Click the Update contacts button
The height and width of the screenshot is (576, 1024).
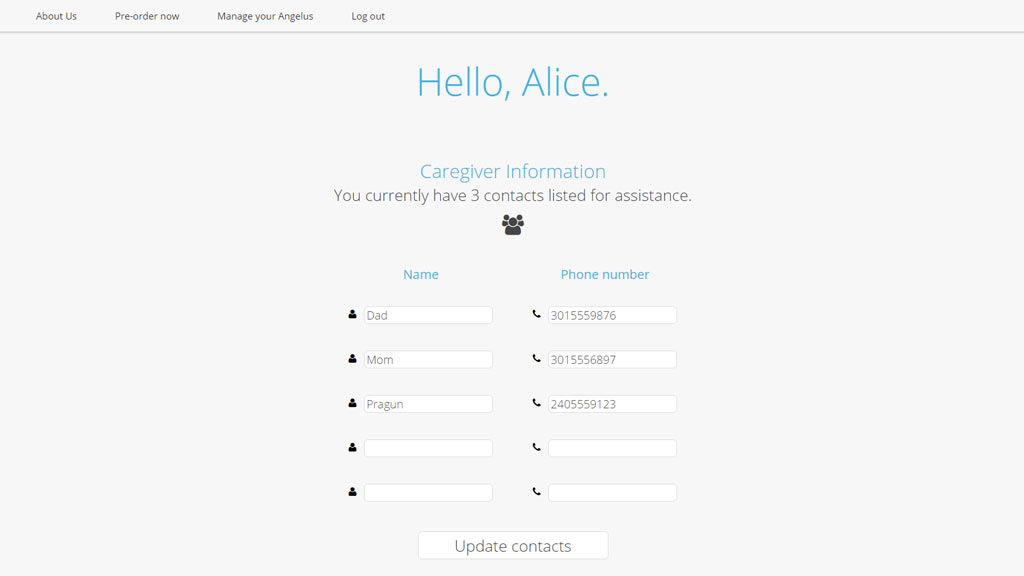513,545
